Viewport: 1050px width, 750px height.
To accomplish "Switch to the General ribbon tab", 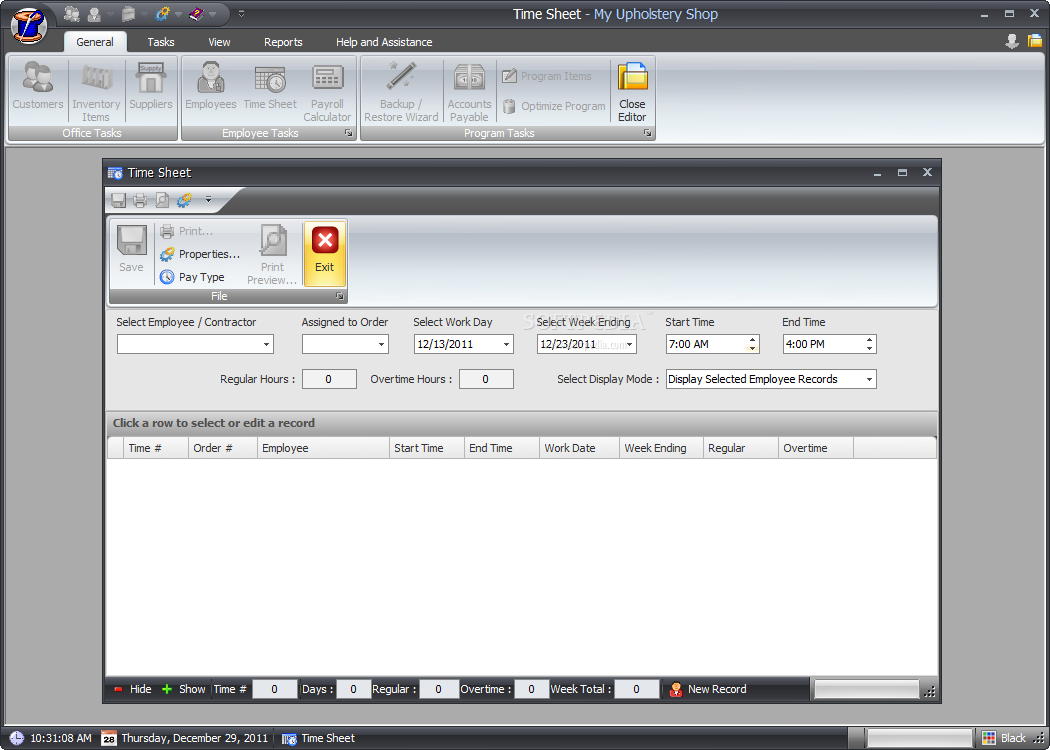I will point(95,42).
